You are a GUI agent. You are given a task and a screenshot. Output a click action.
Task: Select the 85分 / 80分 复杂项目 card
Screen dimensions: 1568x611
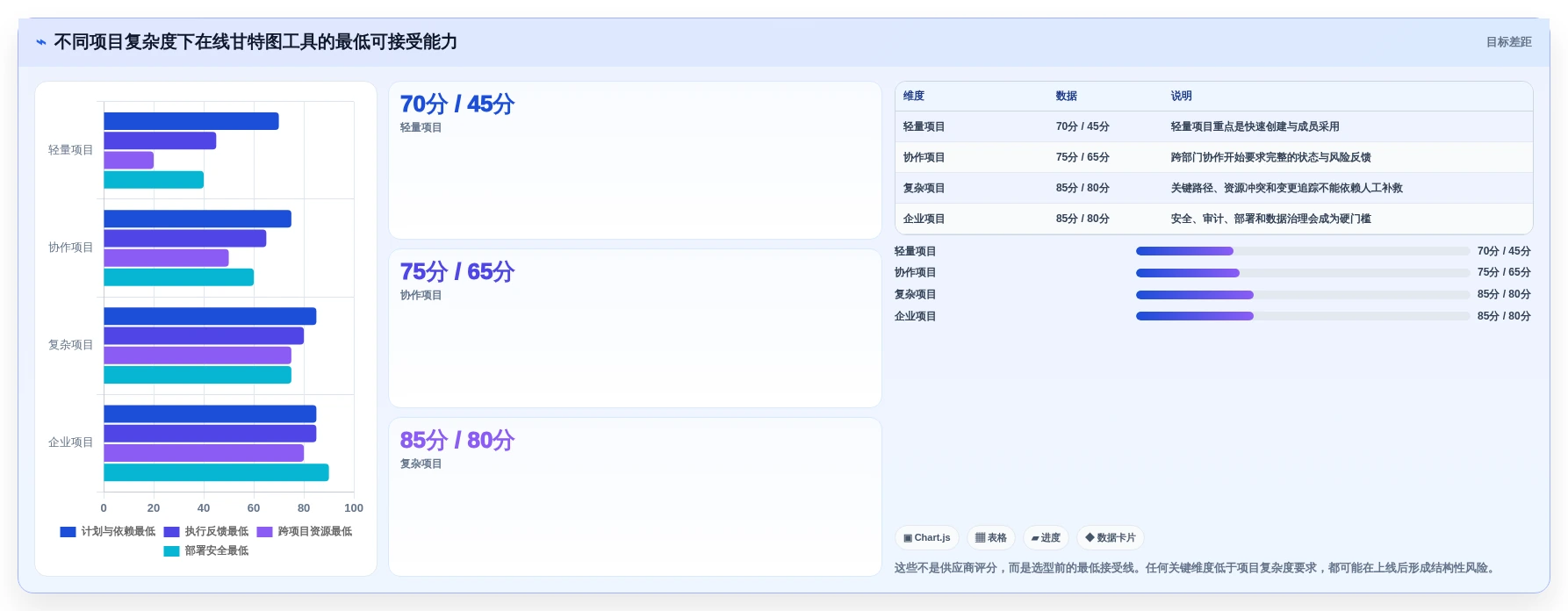(x=635, y=497)
